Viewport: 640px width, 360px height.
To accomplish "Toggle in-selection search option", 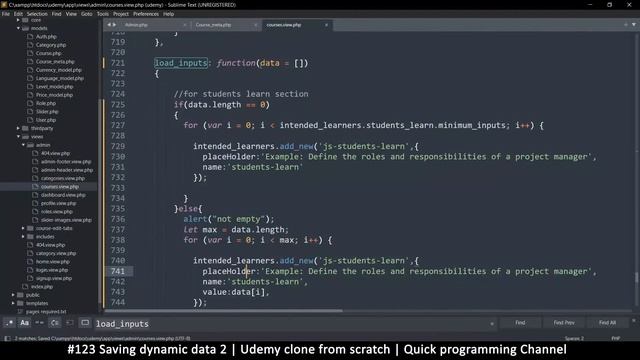I will pyautogui.click(x=70, y=323).
